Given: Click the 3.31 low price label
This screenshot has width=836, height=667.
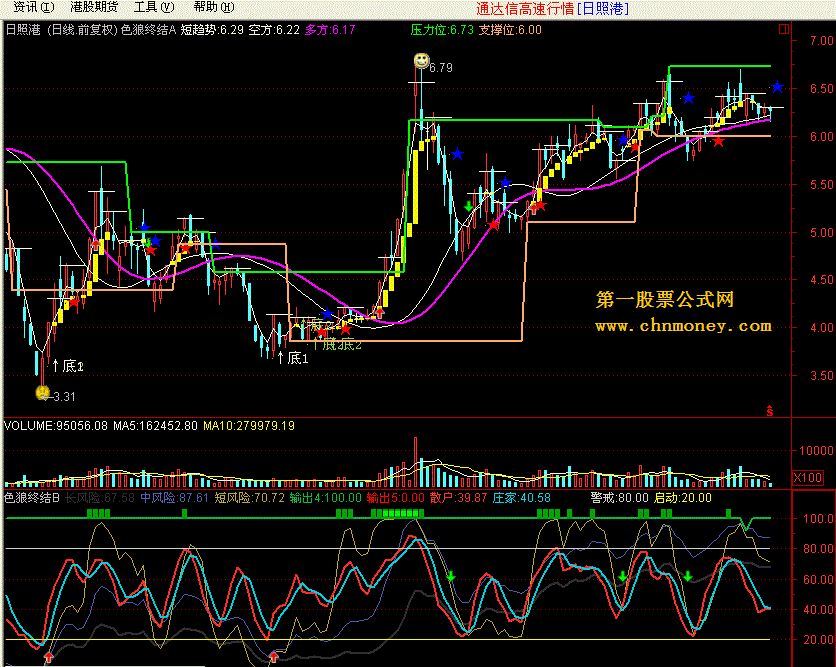Looking at the screenshot, I should 65,397.
